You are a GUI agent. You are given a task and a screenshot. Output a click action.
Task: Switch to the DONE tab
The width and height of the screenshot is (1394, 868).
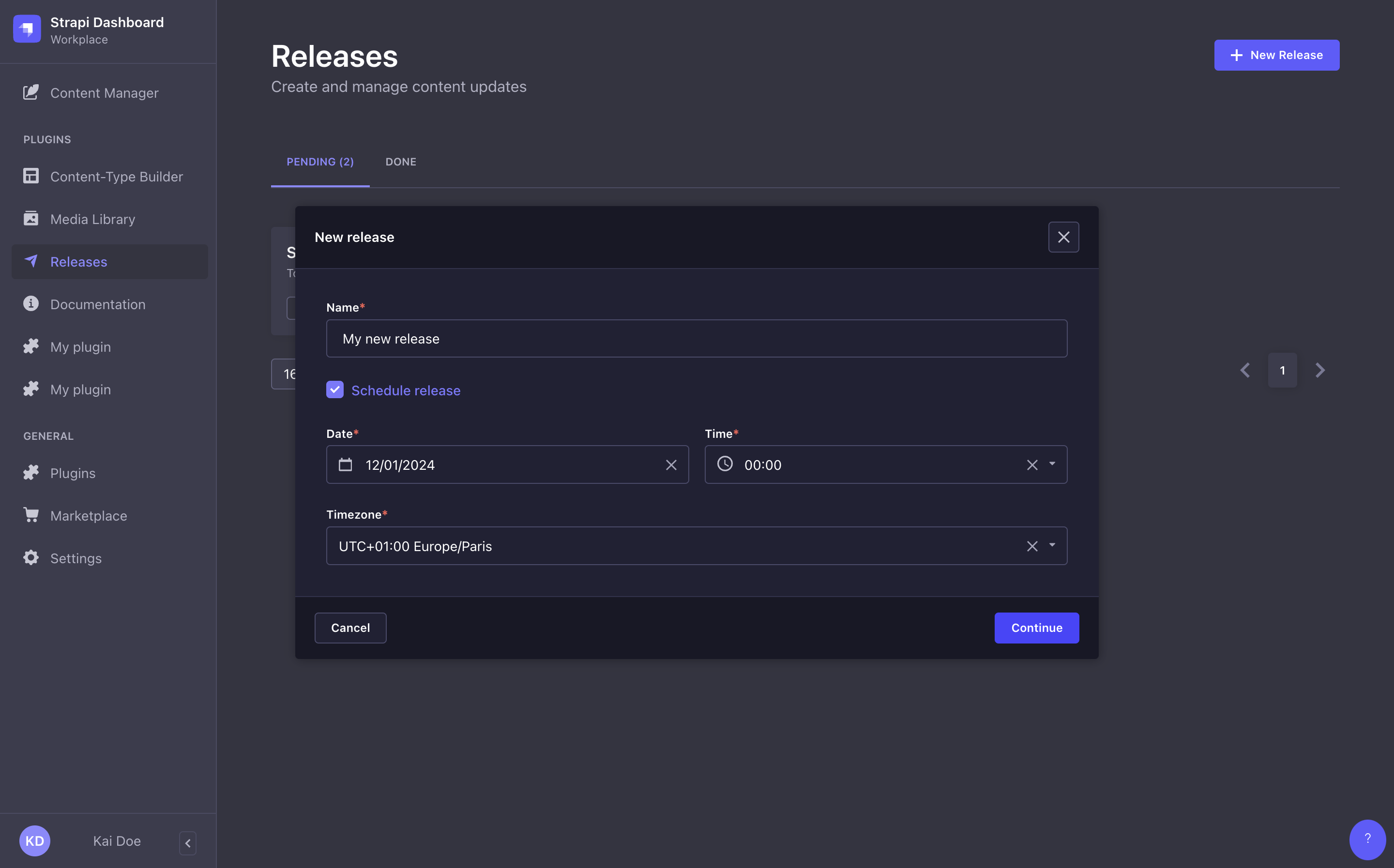pos(400,161)
